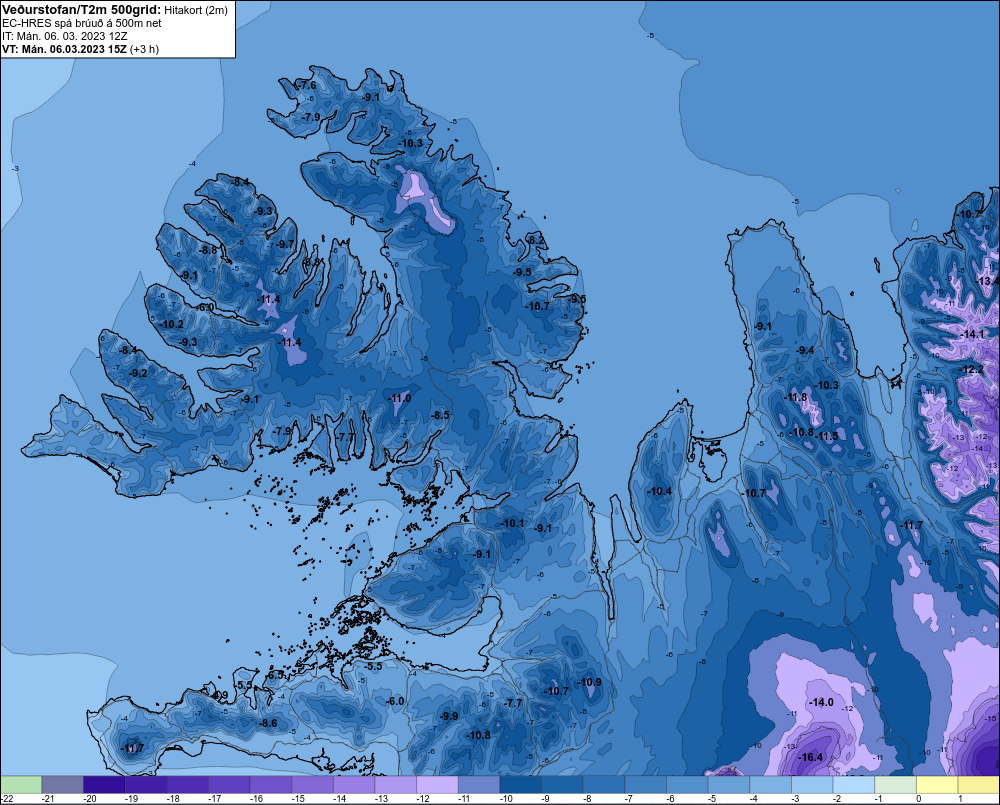Image resolution: width=1000 pixels, height=805 pixels.
Task: Click the light green -22 legend color swatch
Action: (x=21, y=784)
